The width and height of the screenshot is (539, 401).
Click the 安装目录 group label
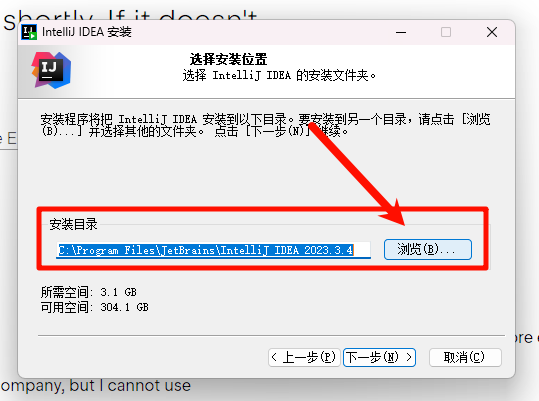point(73,224)
